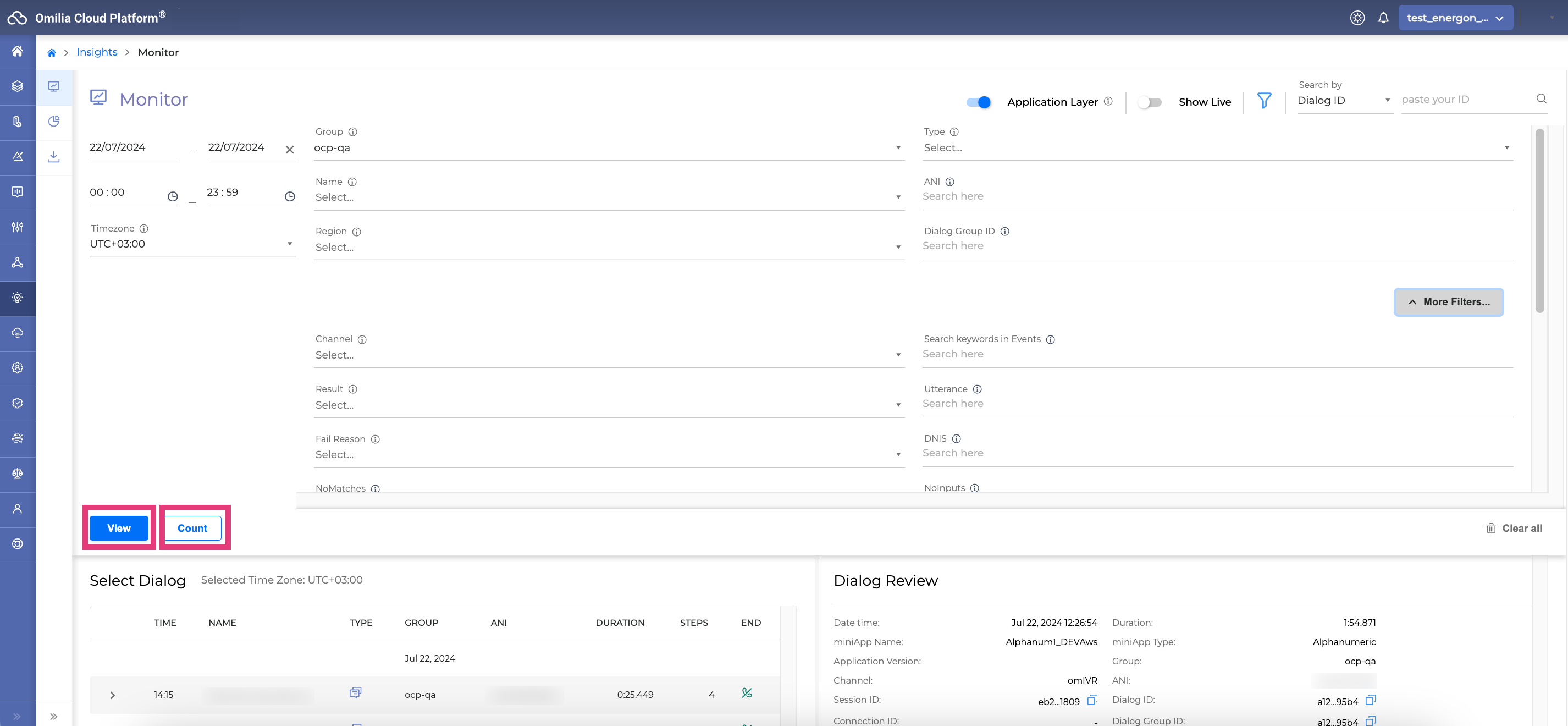The height and width of the screenshot is (726, 1568).
Task: Click the filter panel vertical scrollbar
Action: coord(1539,219)
